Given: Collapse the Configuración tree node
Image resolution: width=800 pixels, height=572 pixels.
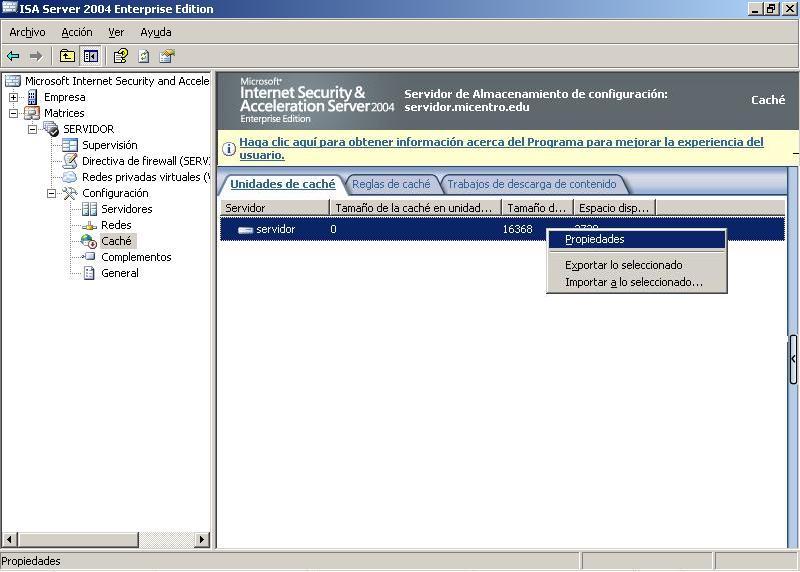Looking at the screenshot, I should click(x=52, y=193).
